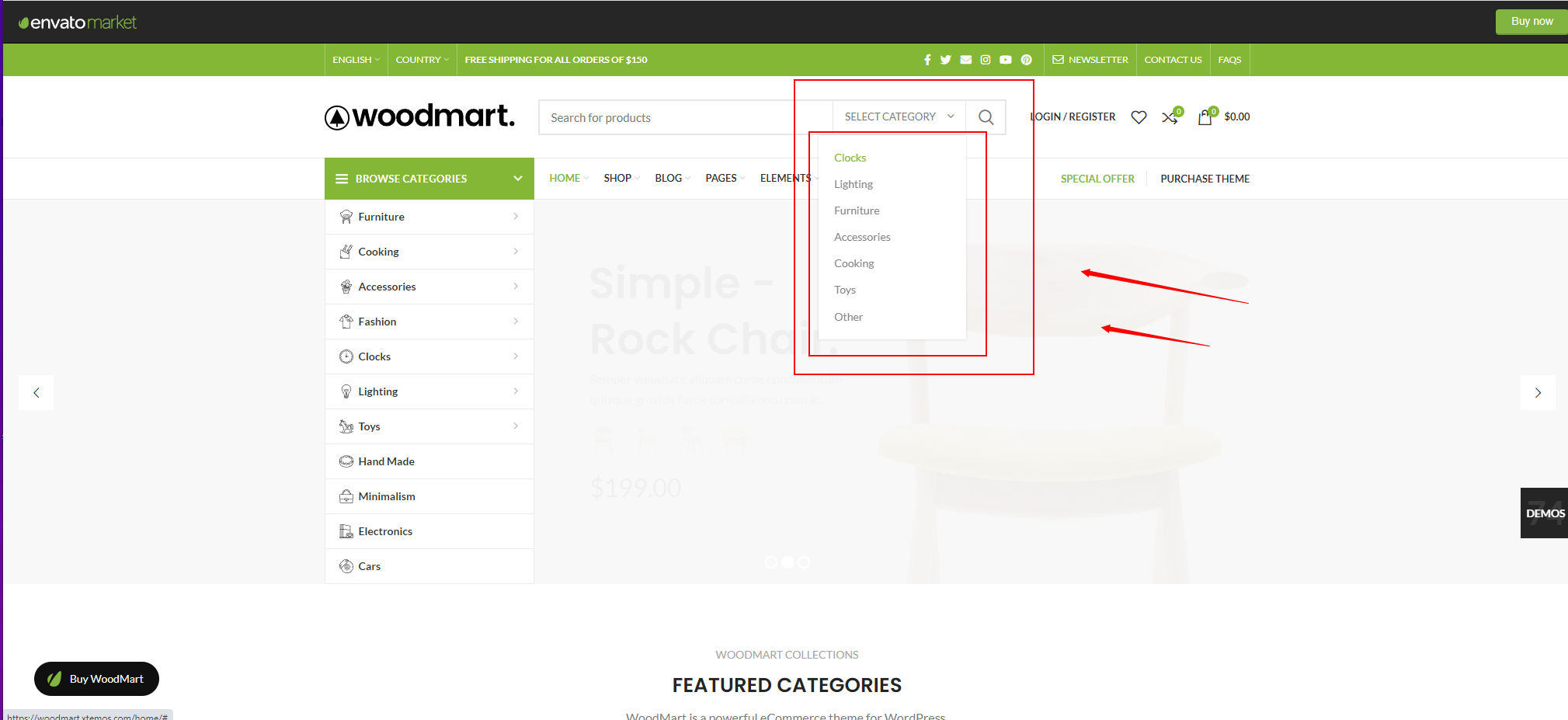The height and width of the screenshot is (720, 1568).
Task: Click the $0.00 cart total
Action: [1237, 117]
